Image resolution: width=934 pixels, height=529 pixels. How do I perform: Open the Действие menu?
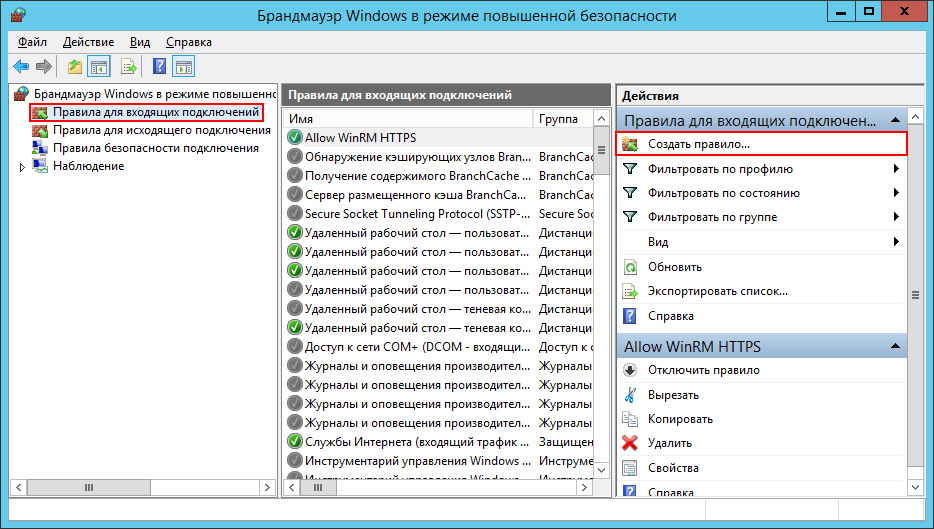click(88, 42)
